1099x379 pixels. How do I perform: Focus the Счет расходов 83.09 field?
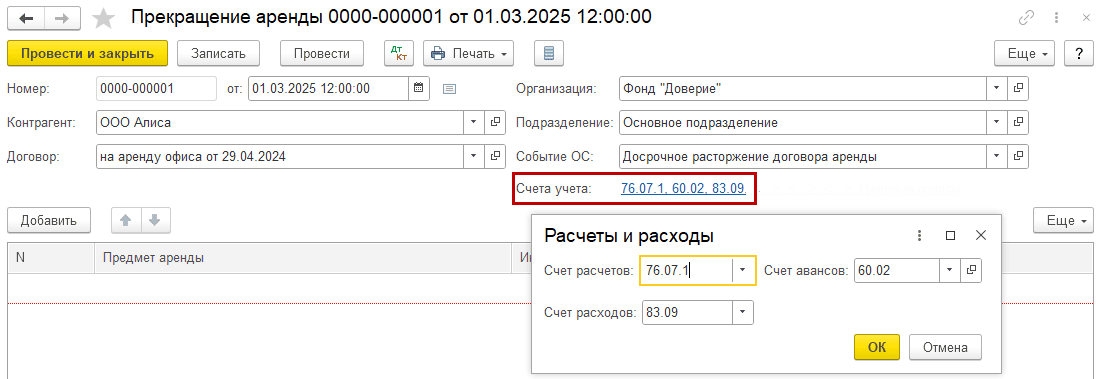pyautogui.click(x=687, y=312)
